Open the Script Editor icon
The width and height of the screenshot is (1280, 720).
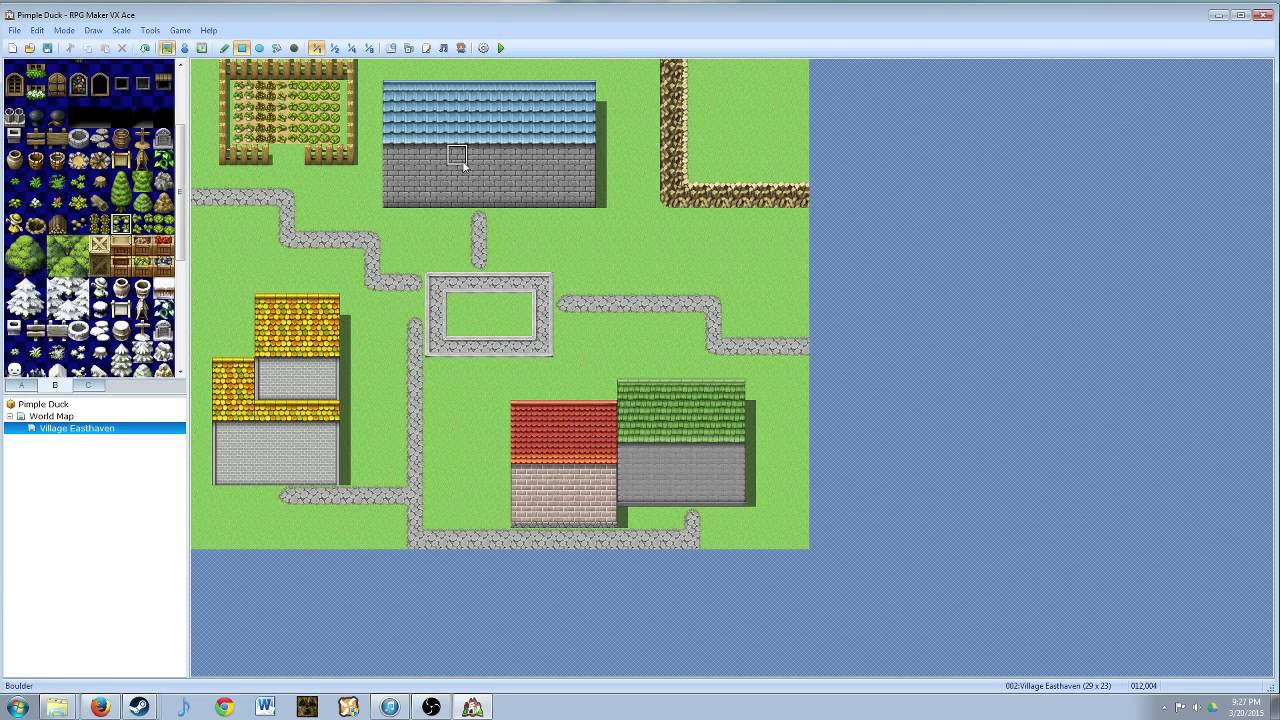pos(426,48)
